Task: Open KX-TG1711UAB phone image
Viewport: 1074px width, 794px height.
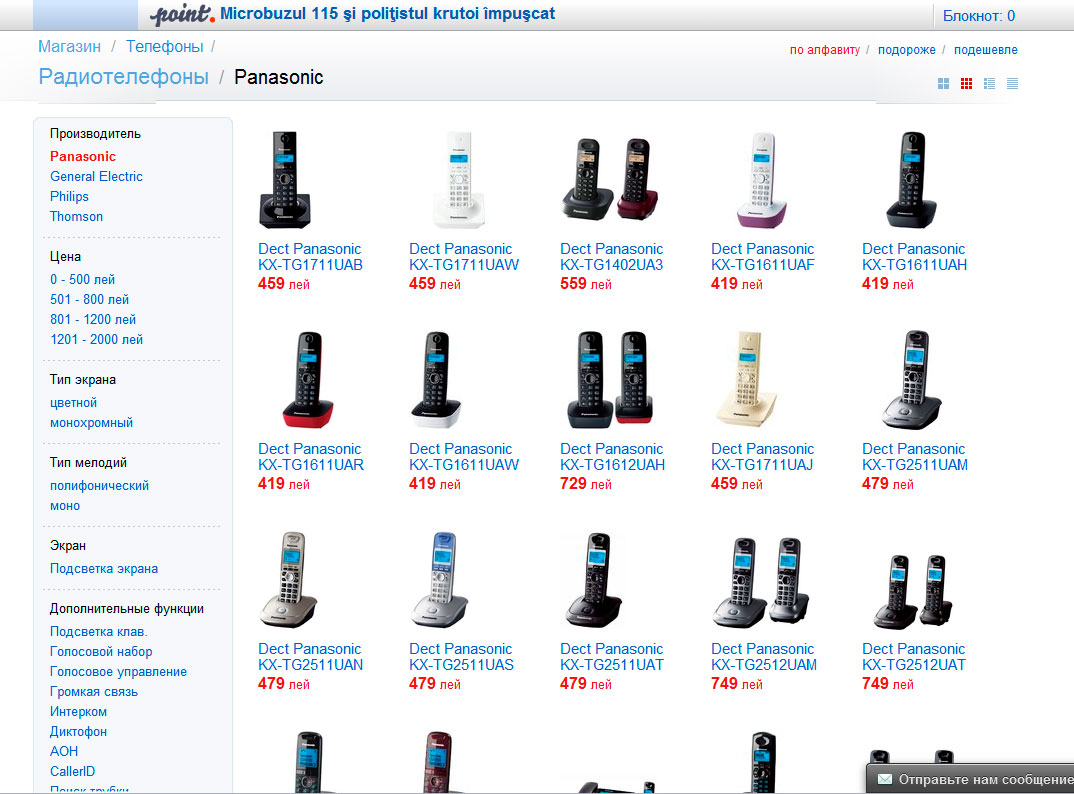Action: [x=285, y=179]
